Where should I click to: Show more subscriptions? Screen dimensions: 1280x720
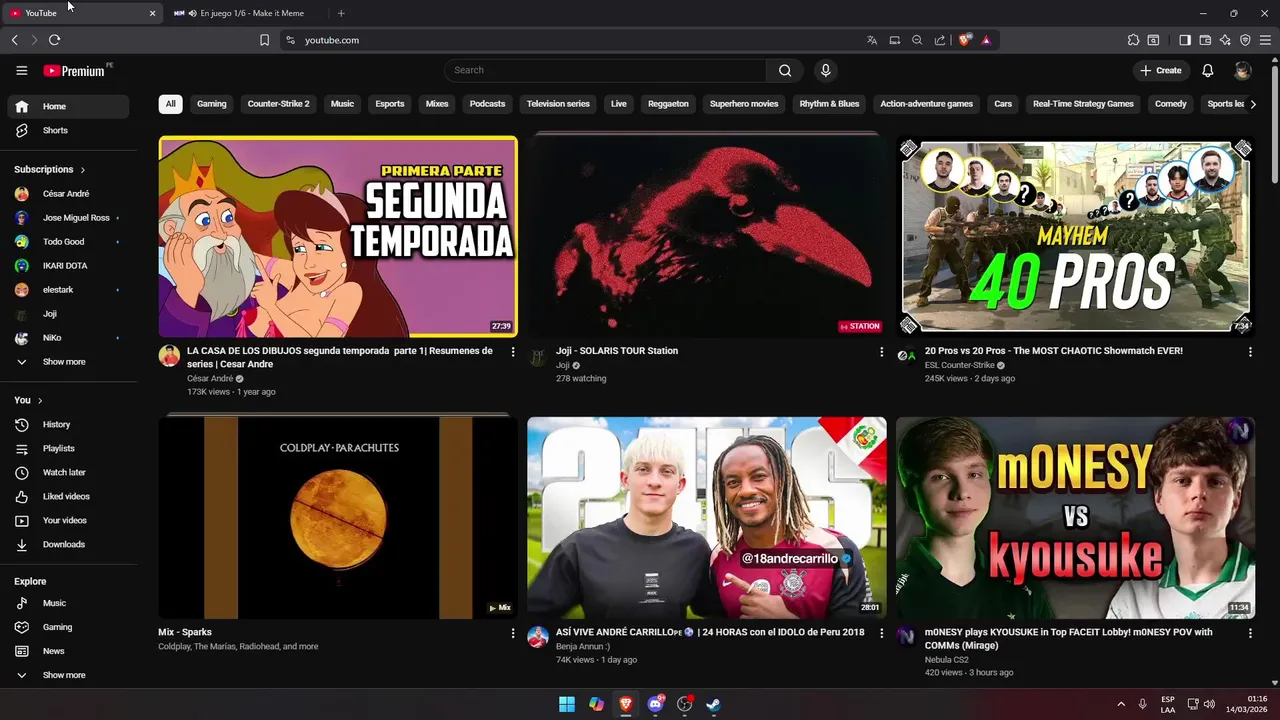pyautogui.click(x=68, y=362)
